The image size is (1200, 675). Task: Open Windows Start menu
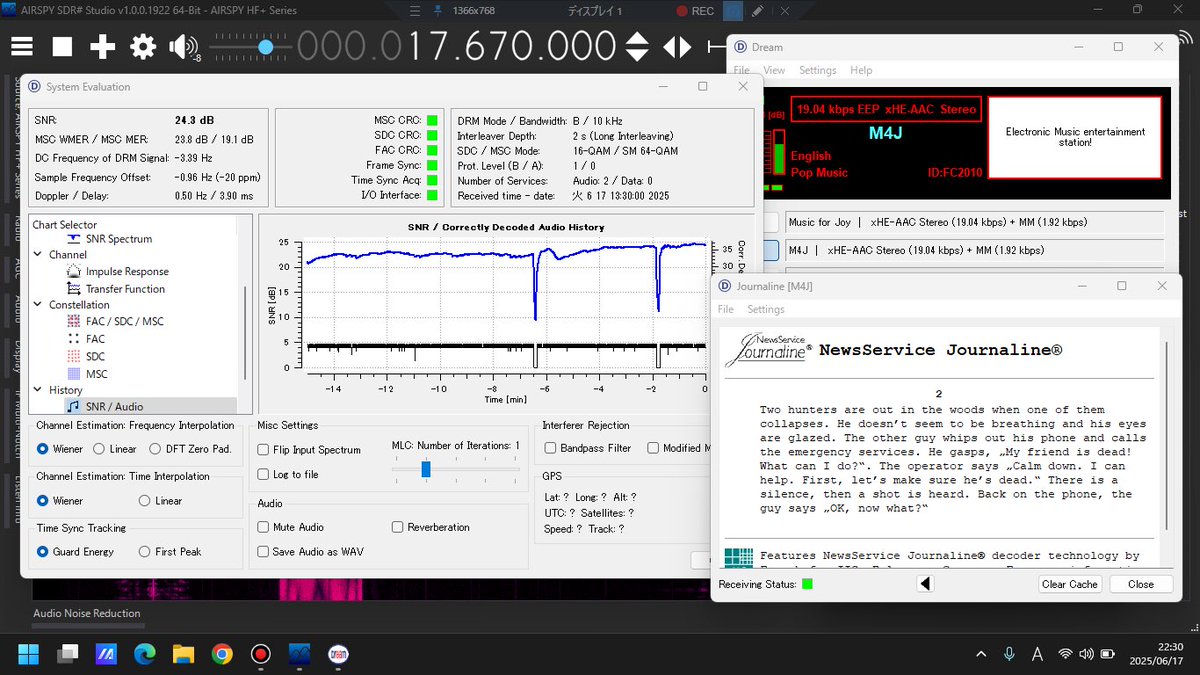[29, 654]
